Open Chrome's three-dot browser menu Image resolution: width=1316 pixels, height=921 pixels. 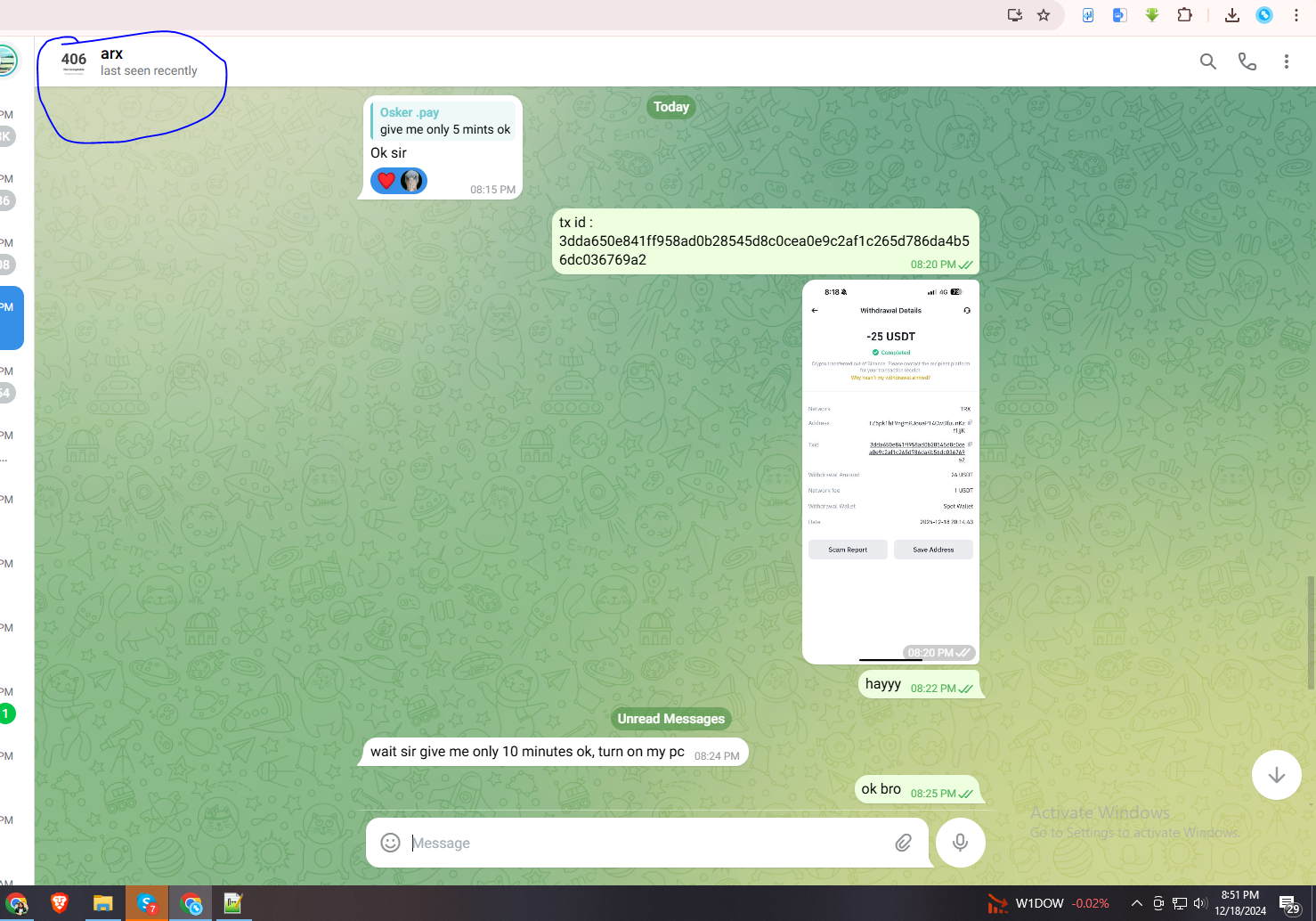click(1296, 15)
